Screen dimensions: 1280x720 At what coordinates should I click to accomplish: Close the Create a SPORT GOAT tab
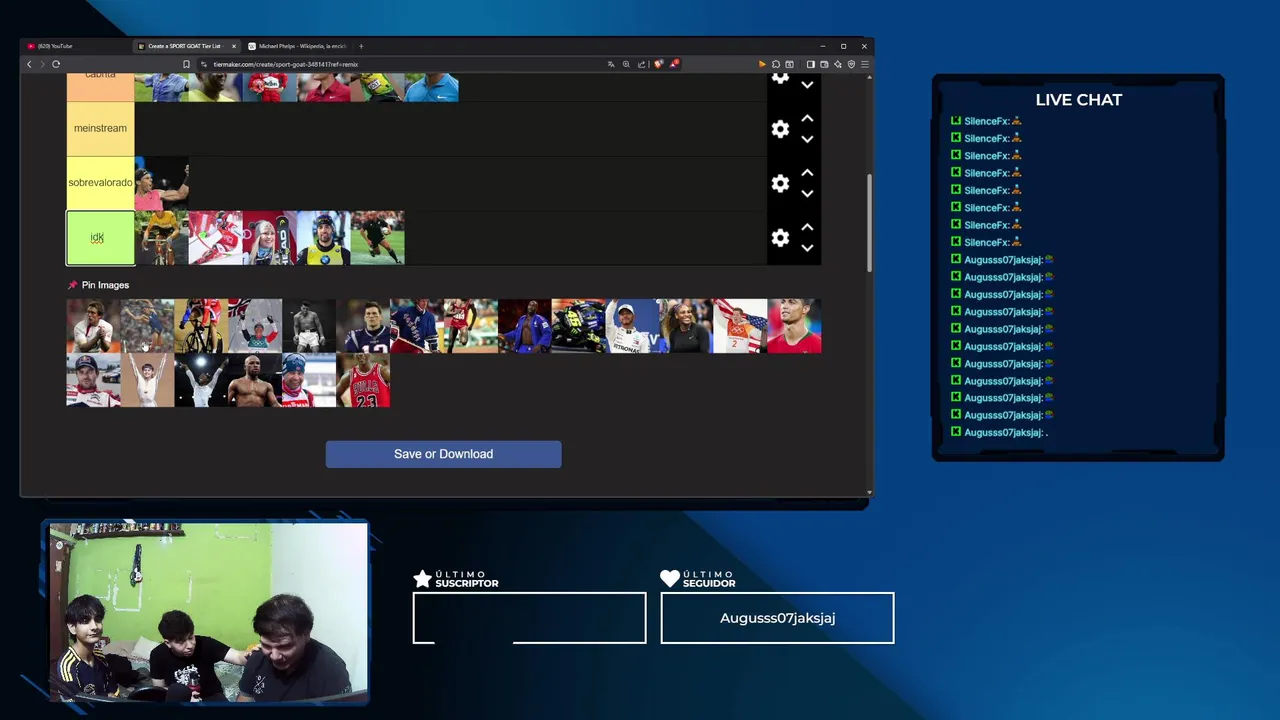[x=234, y=46]
